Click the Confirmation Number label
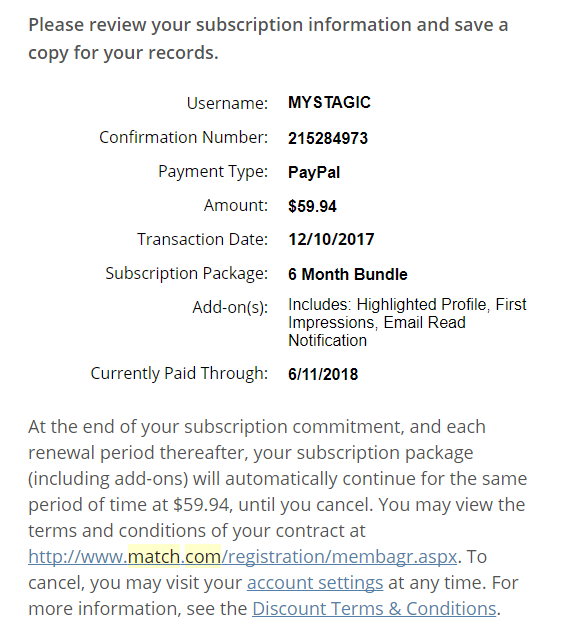This screenshot has height=624, width=582. 184,138
